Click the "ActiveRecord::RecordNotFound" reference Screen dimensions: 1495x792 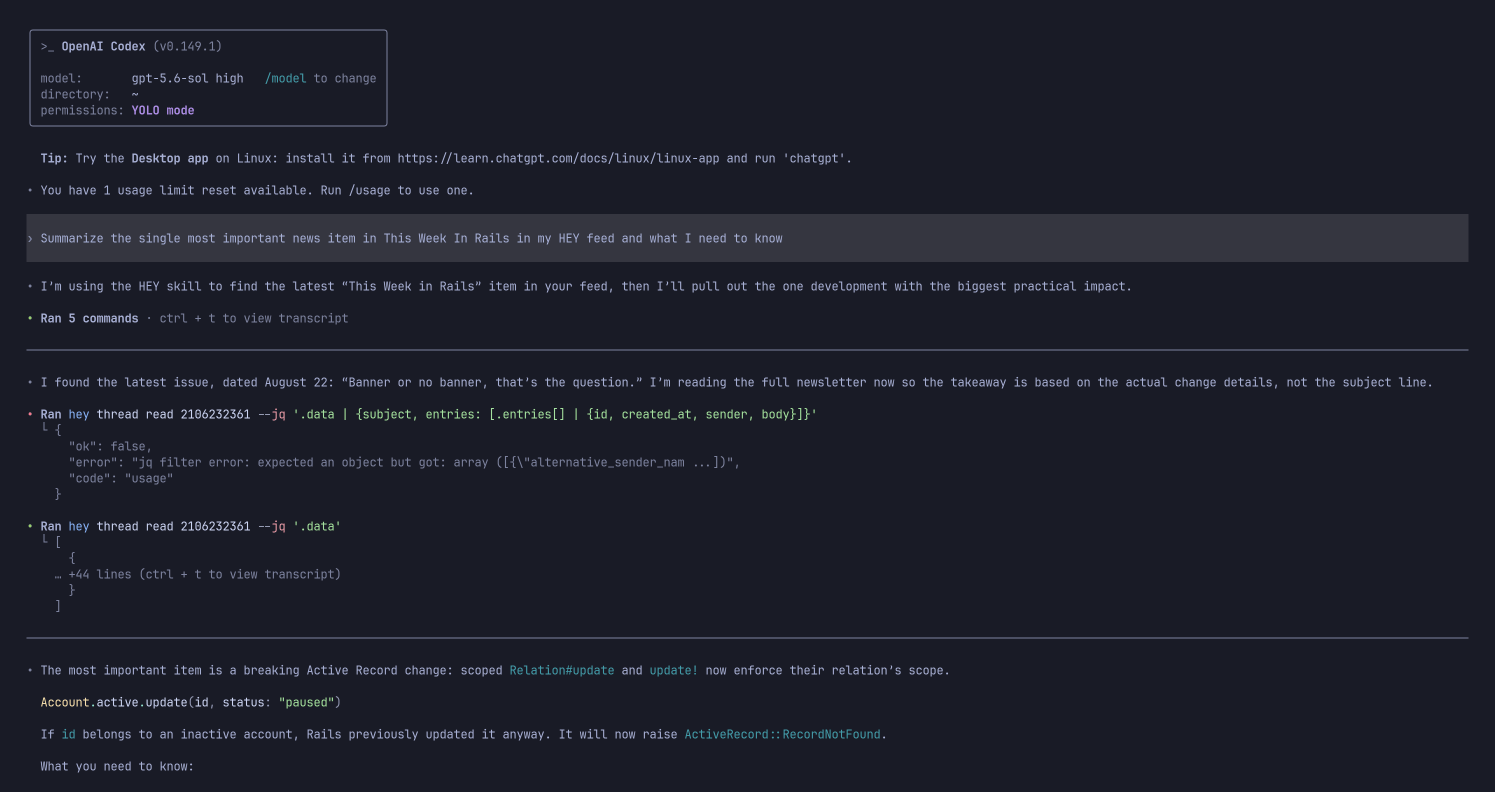(x=783, y=735)
